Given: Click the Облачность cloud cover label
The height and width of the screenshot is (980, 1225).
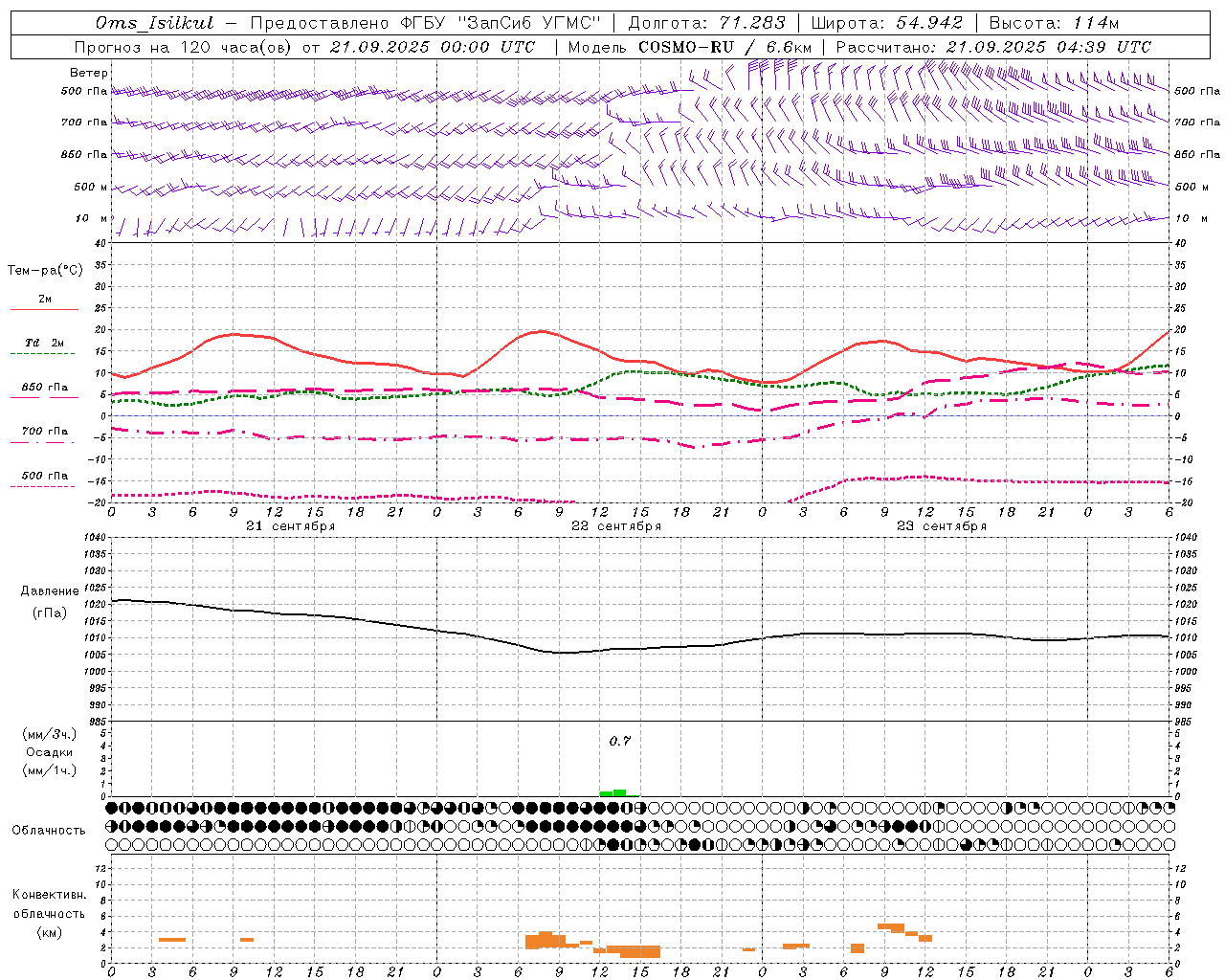Looking at the screenshot, I should pyautogui.click(x=49, y=831).
